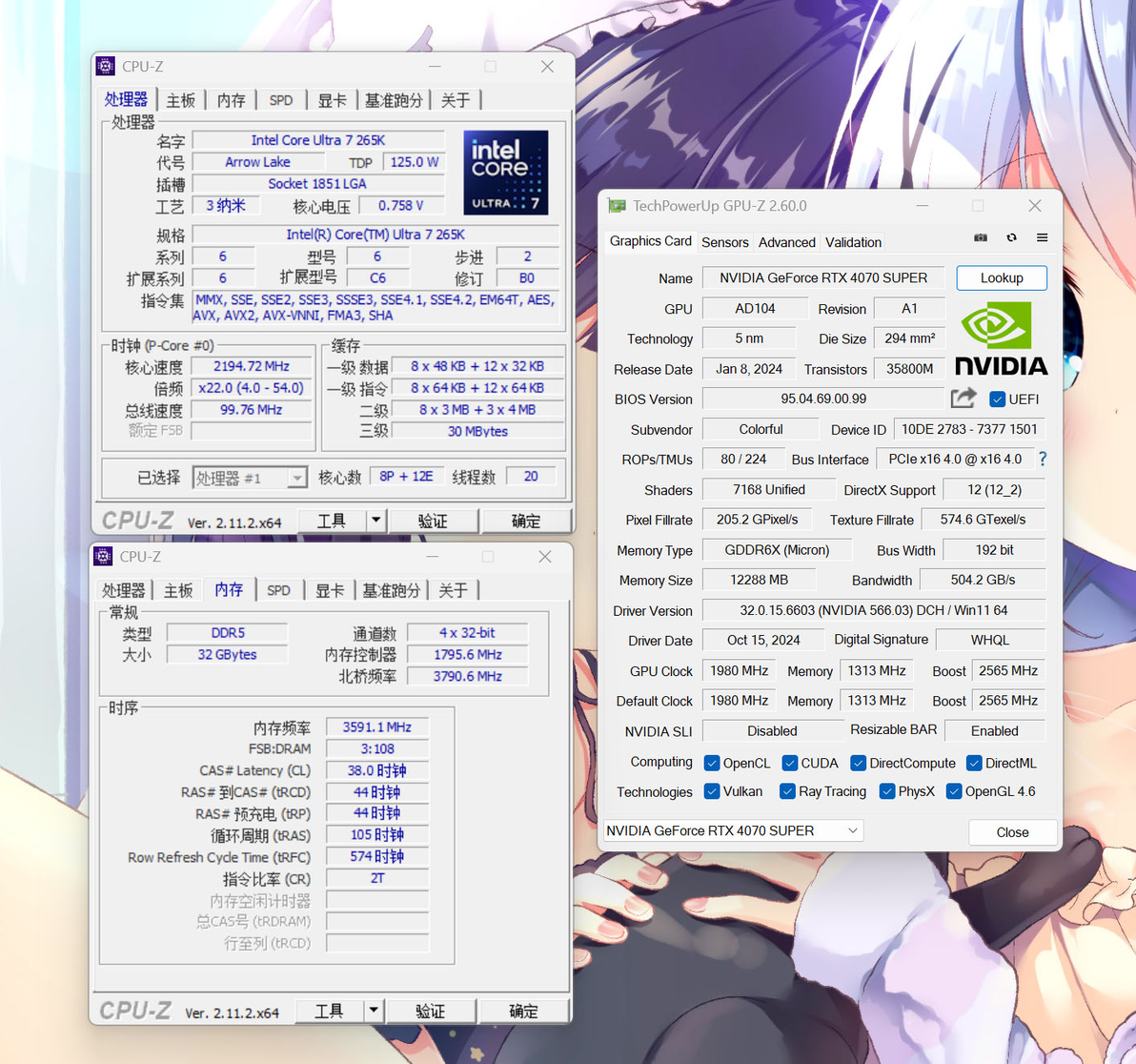Click the 插槽 value Socket 1851 LGA

click(317, 183)
